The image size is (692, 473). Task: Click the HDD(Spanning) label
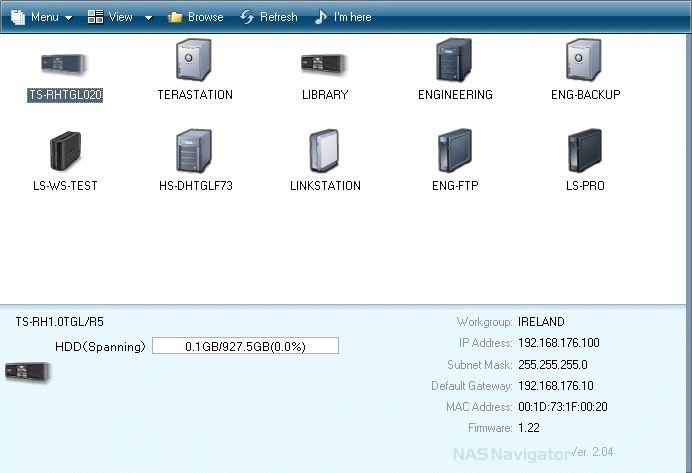(x=100, y=347)
